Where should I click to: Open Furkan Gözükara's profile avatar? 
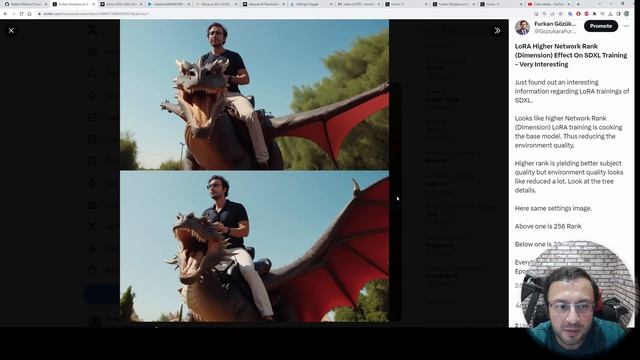522,27
